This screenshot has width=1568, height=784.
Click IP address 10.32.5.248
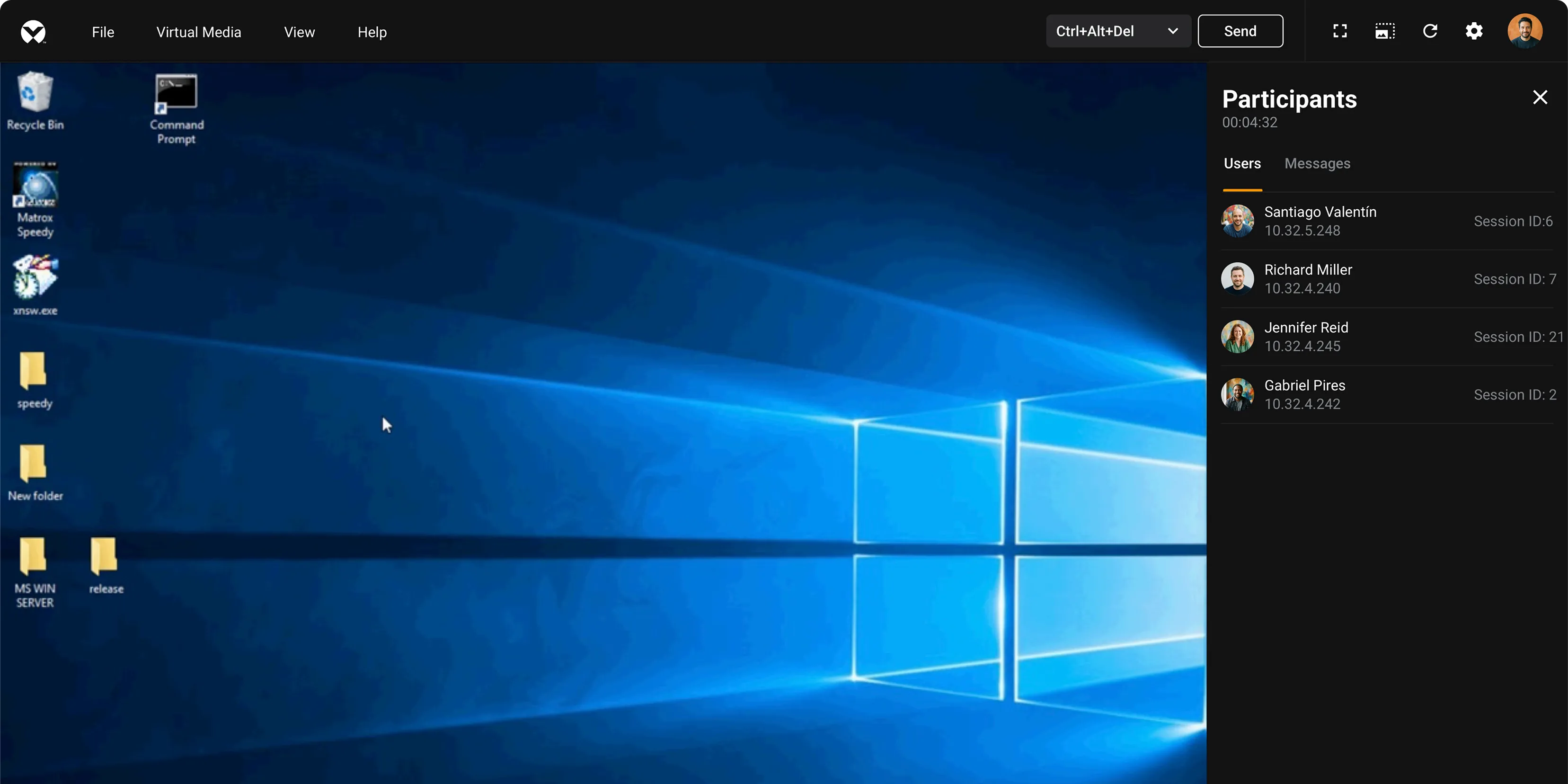click(1302, 231)
